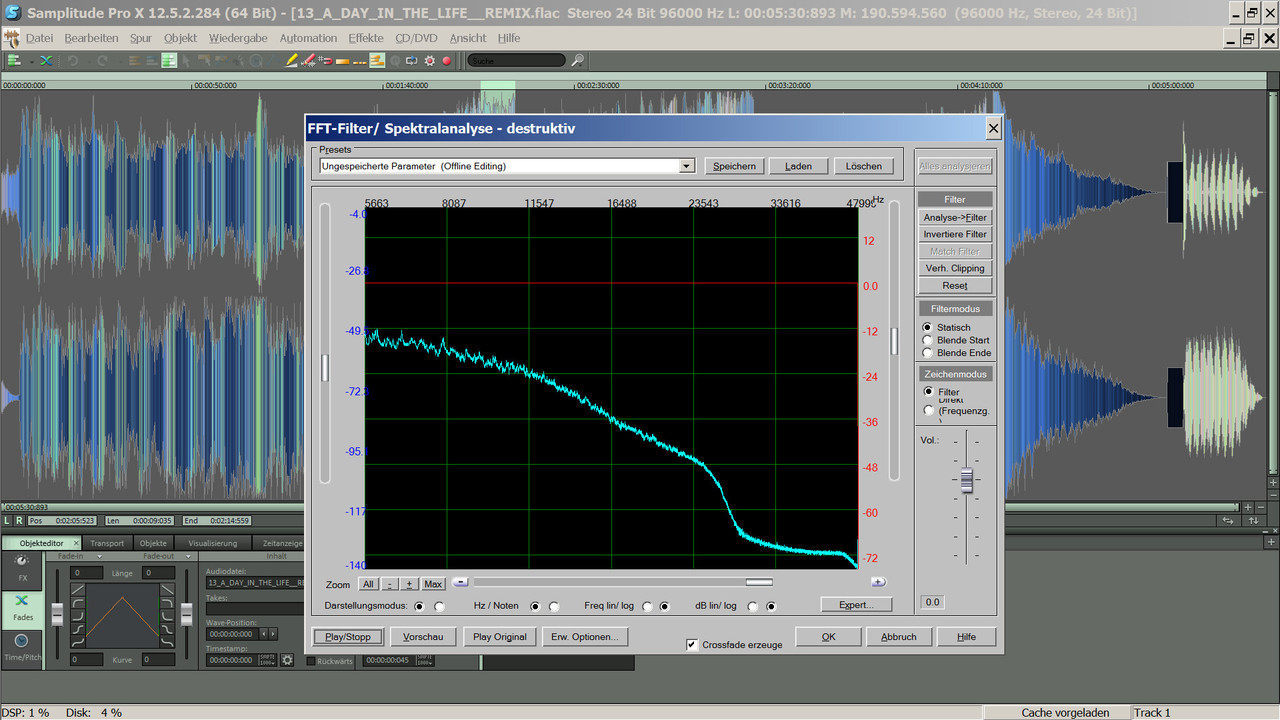Click the Vol. slider handle in the FFT dialog
This screenshot has width=1280, height=720.
(x=967, y=480)
